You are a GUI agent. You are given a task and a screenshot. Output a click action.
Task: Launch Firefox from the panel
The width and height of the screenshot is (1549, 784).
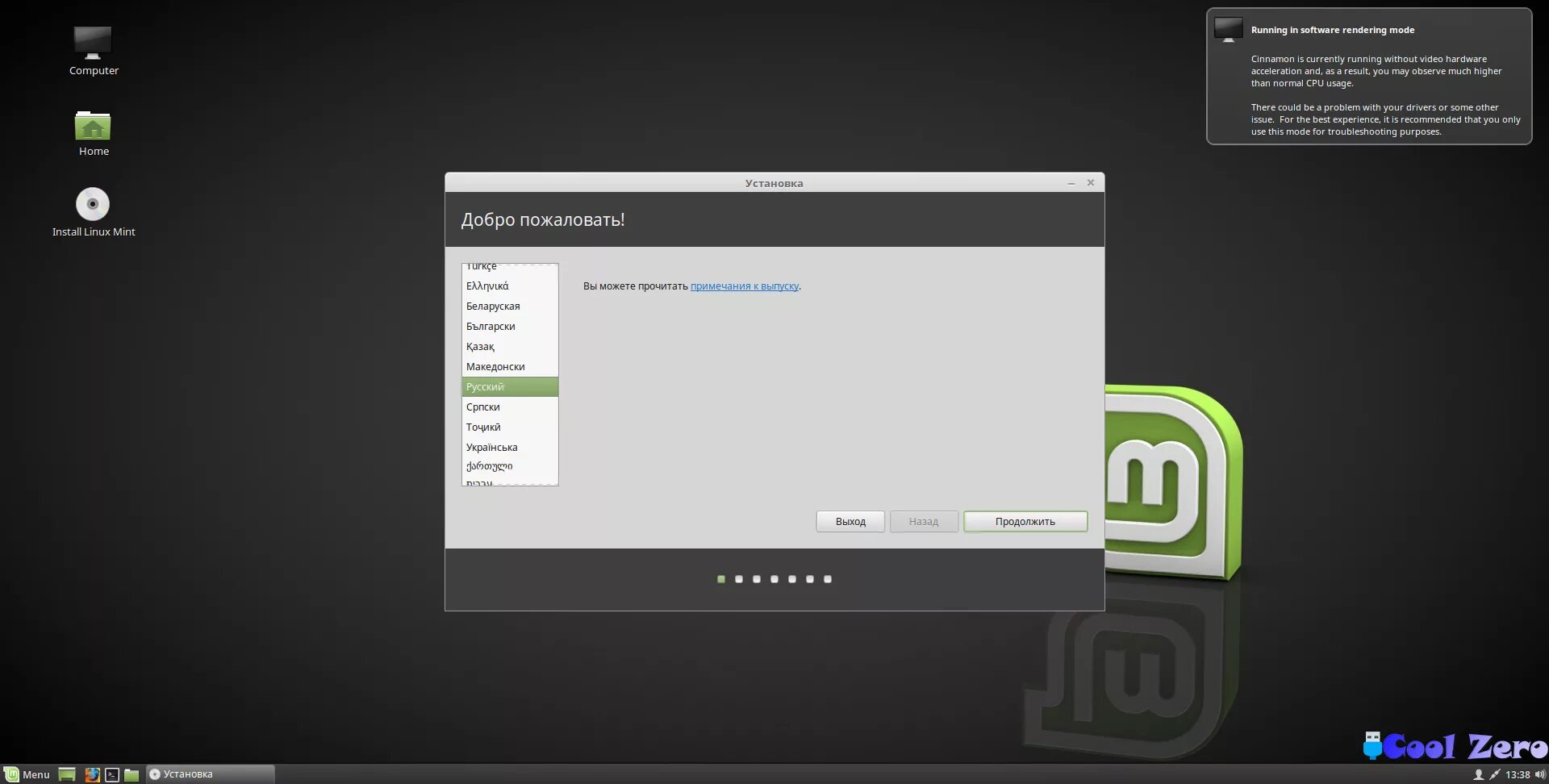tap(93, 774)
